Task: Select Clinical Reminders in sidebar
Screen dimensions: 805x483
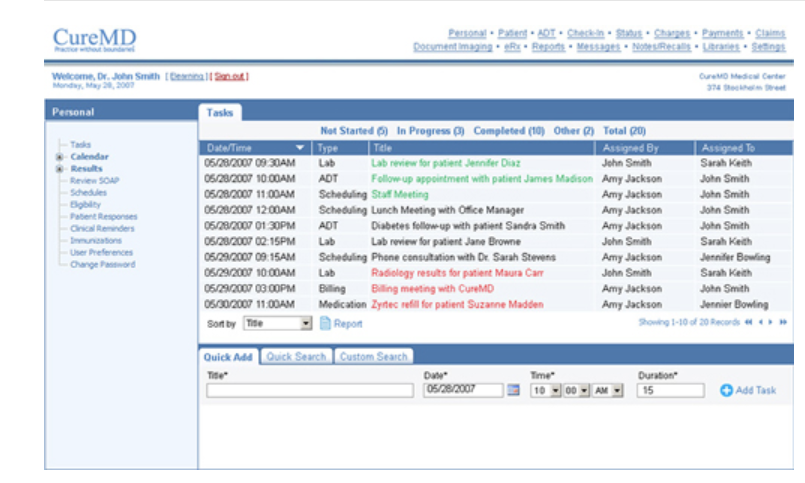Action: tap(102, 228)
